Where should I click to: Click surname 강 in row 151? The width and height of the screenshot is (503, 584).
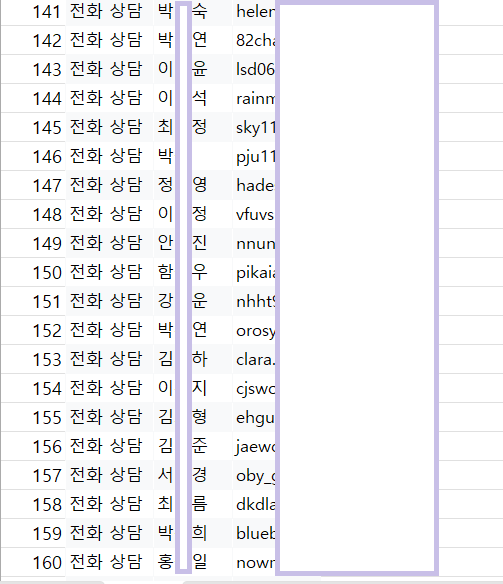tap(165, 301)
